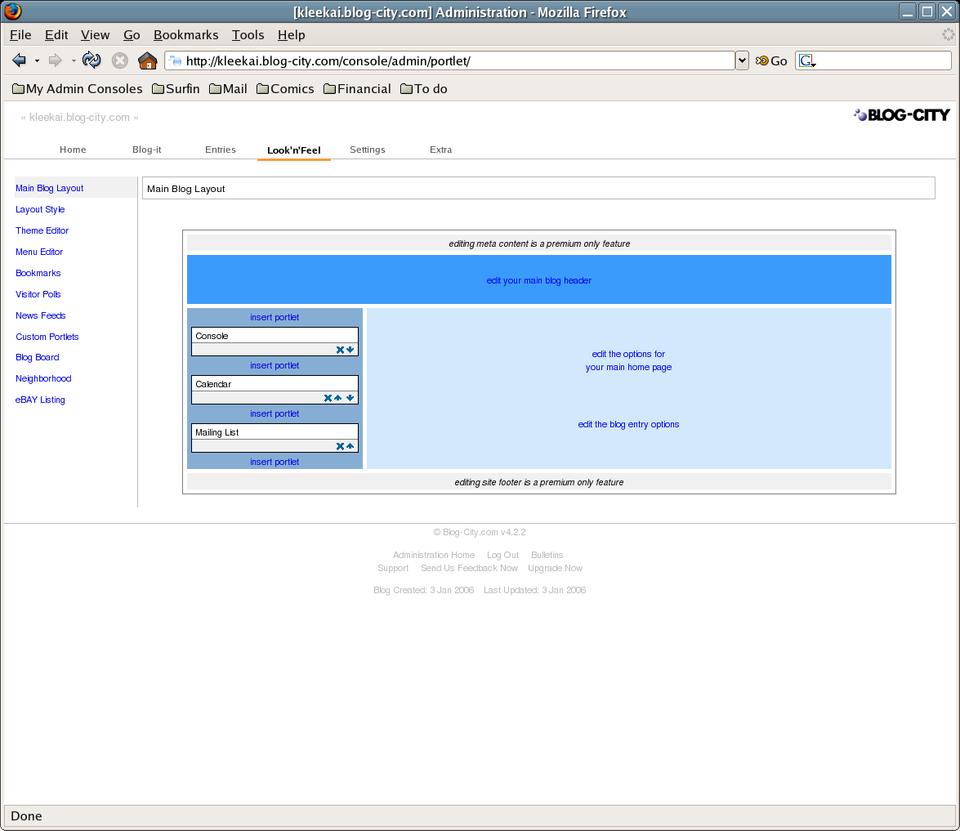
Task: Open the search engine selector dropdown
Action: coord(807,61)
